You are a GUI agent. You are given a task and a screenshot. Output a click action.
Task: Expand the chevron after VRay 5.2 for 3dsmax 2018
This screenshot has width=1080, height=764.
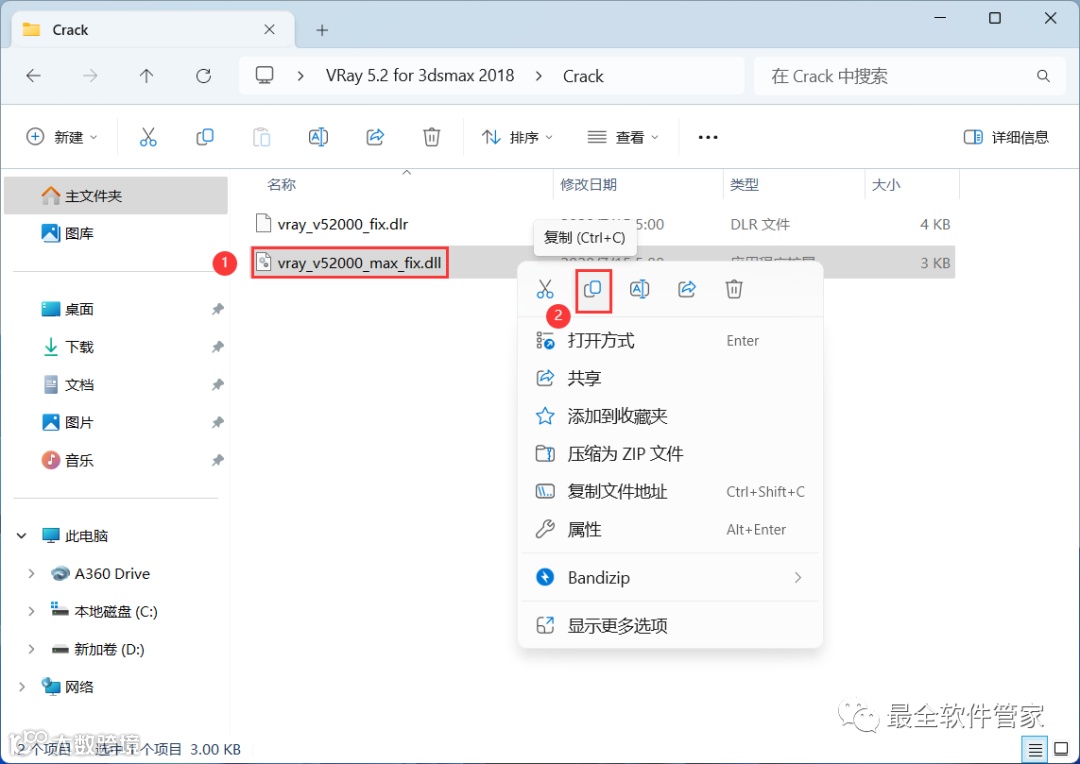pyautogui.click(x=539, y=76)
